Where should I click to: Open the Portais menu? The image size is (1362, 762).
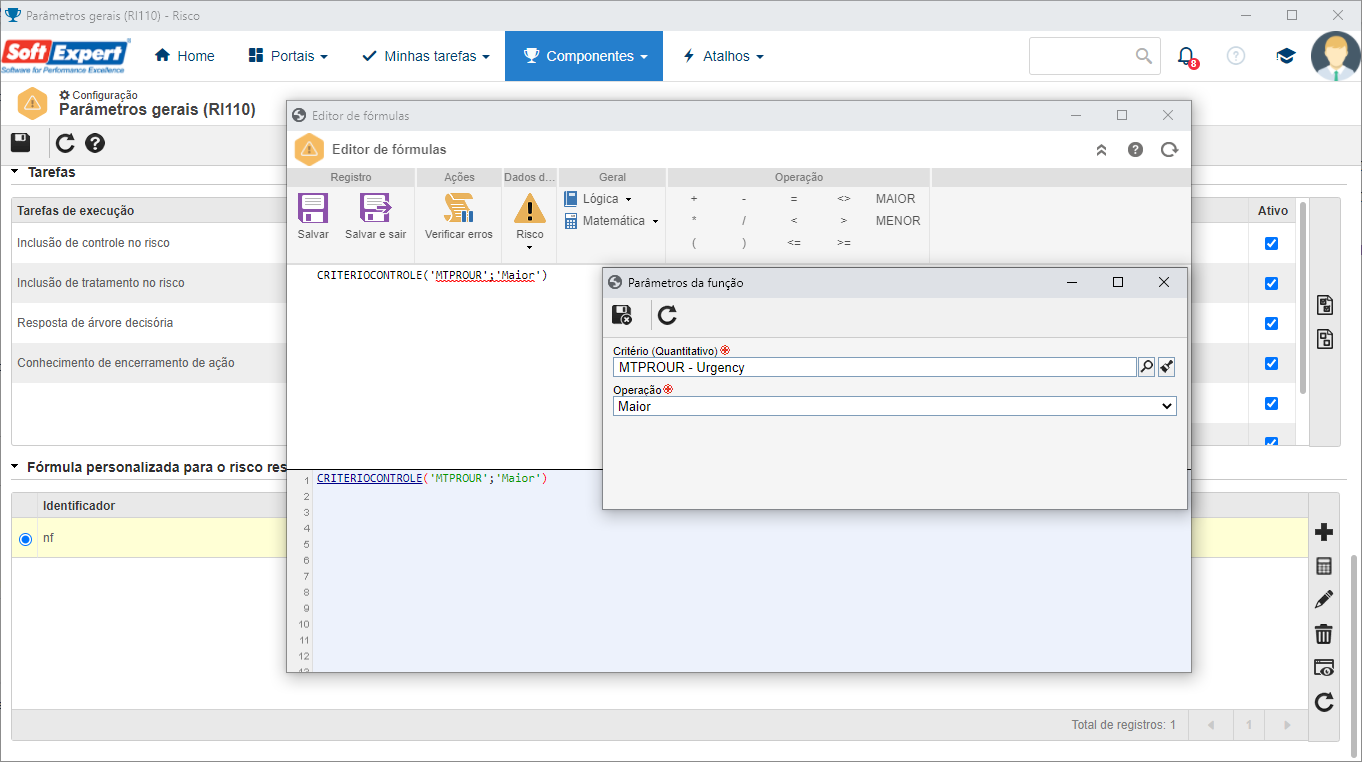288,56
